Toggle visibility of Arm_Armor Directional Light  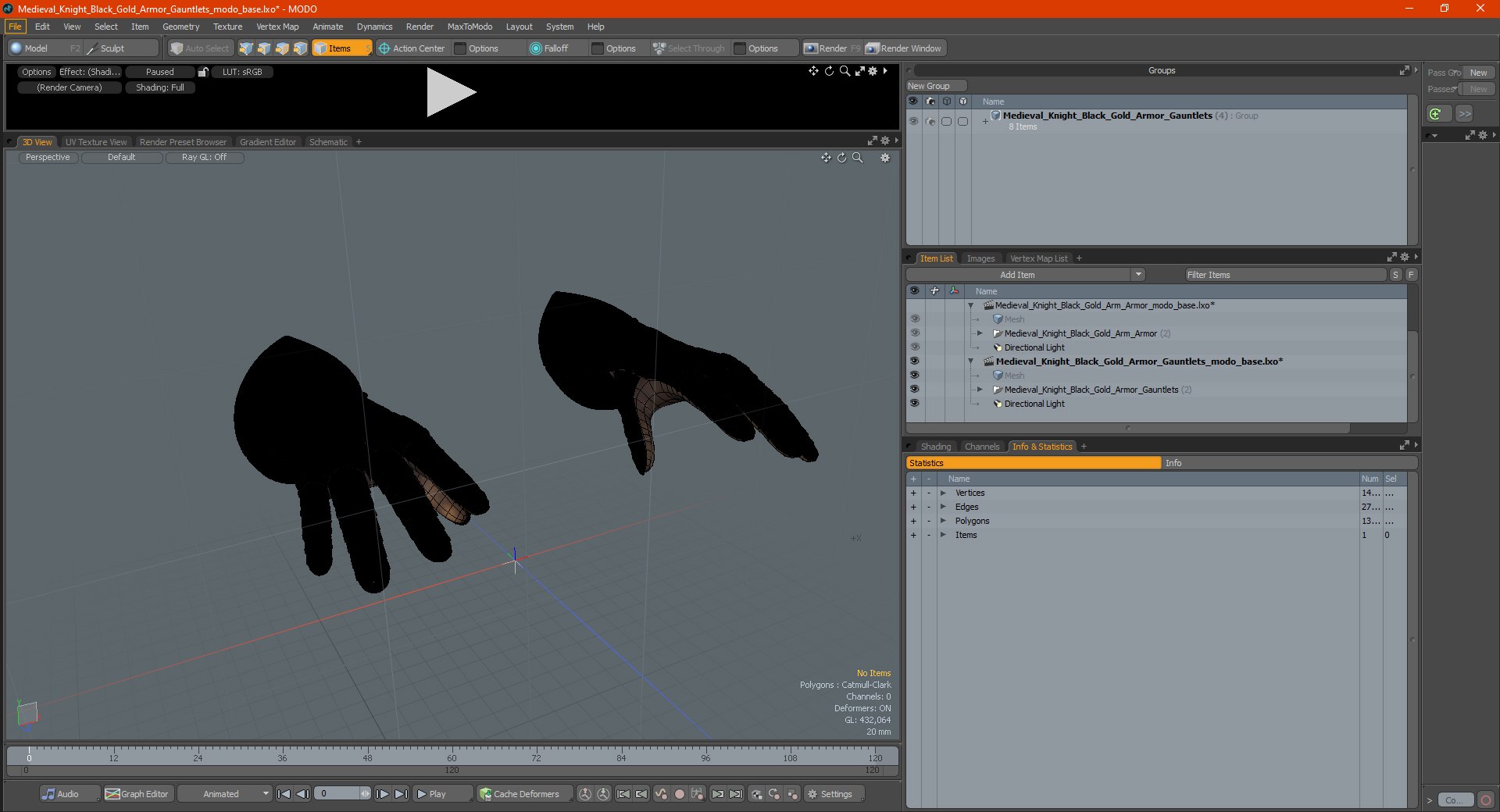(914, 347)
